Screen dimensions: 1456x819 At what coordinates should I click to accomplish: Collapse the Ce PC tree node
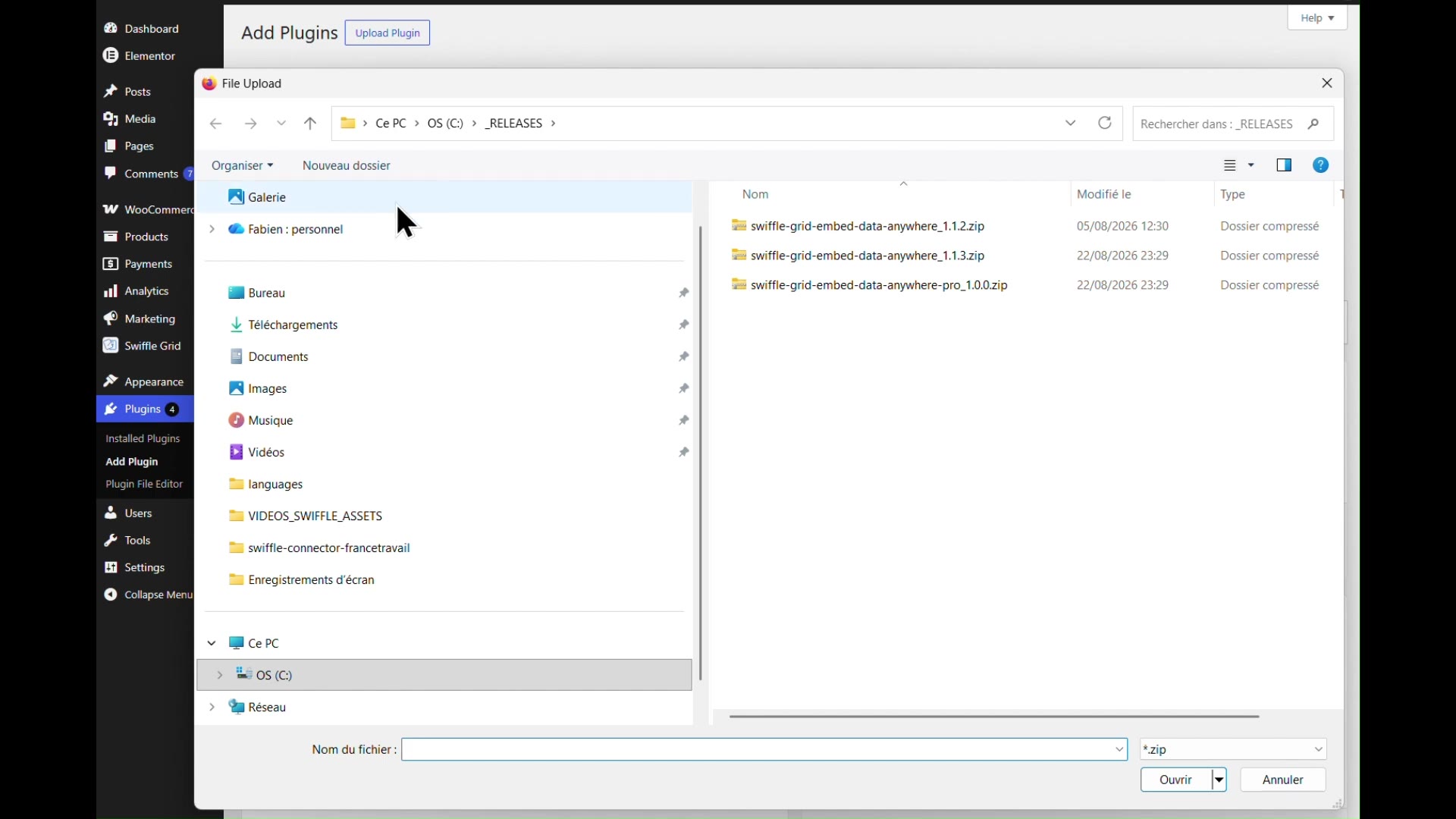click(x=212, y=643)
